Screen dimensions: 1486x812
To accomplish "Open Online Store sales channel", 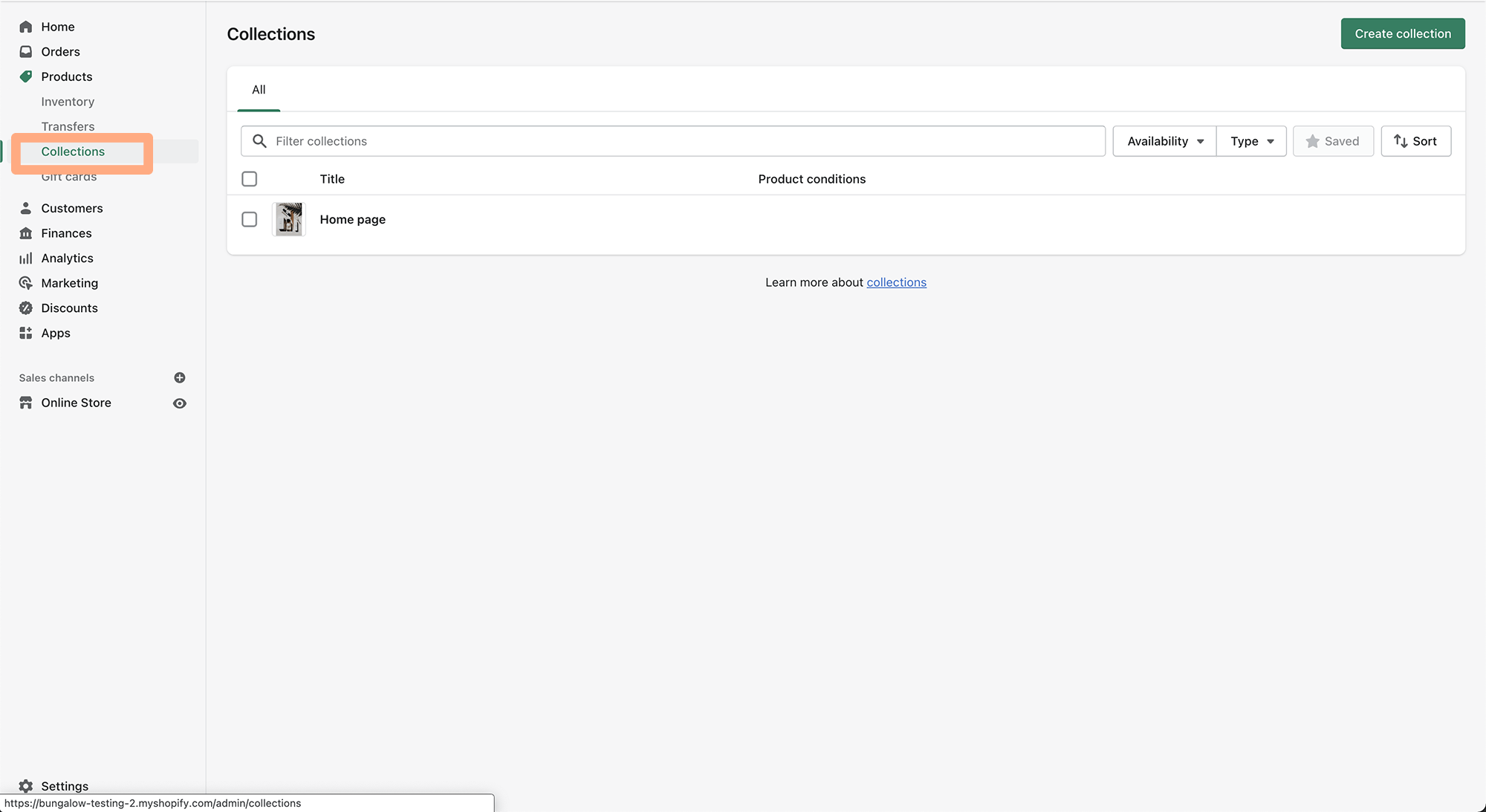I will click(77, 403).
